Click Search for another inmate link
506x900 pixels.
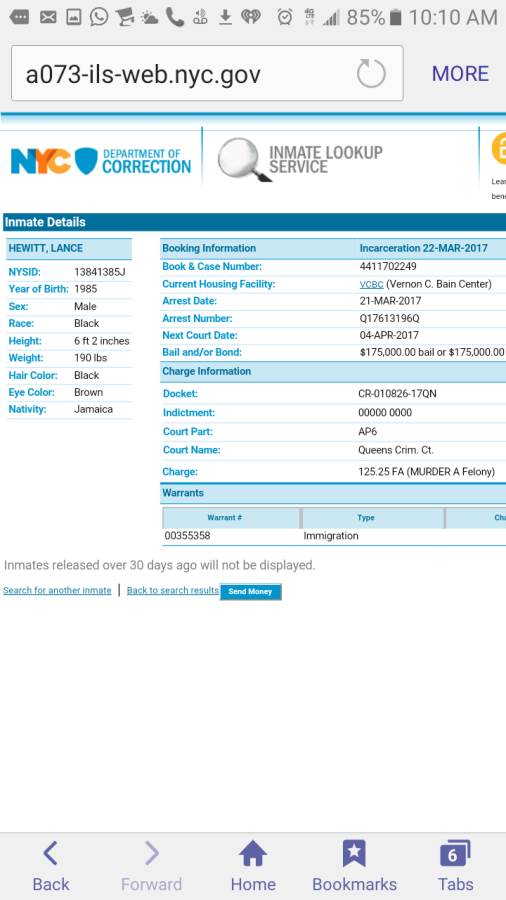57,590
